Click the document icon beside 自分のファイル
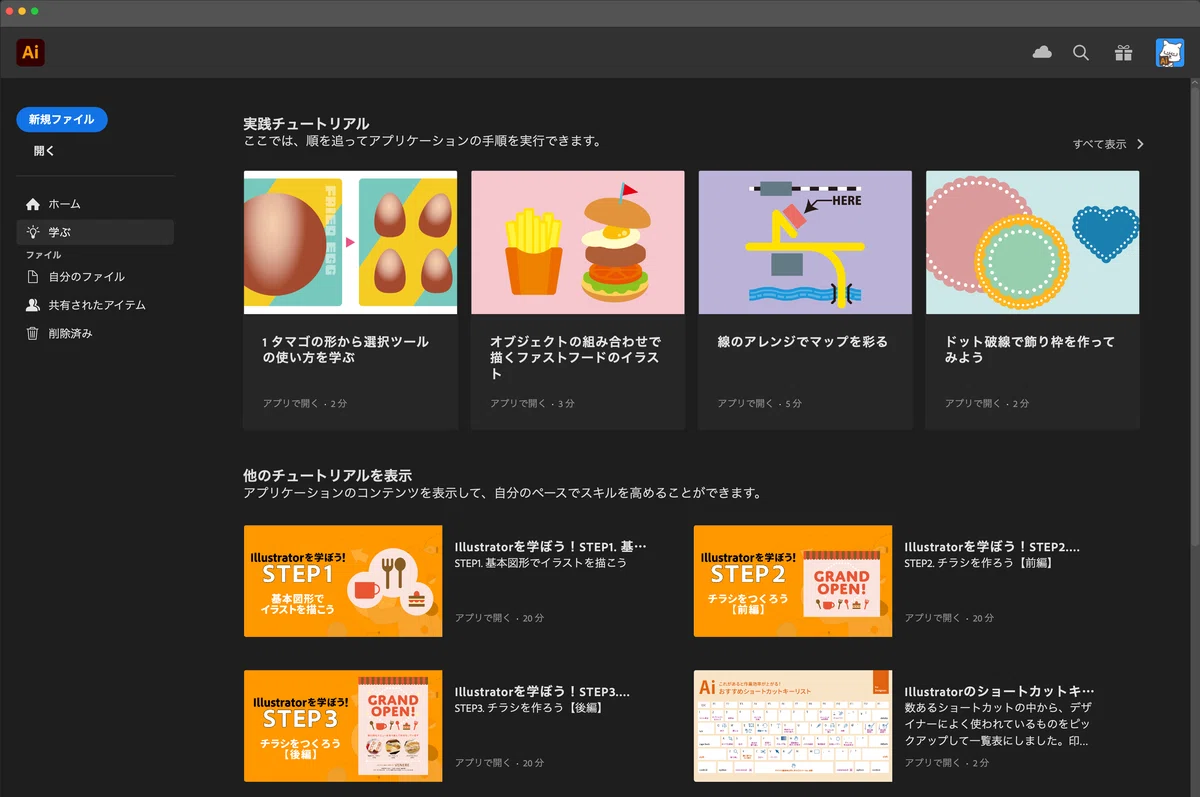1200x797 pixels. tap(33, 277)
